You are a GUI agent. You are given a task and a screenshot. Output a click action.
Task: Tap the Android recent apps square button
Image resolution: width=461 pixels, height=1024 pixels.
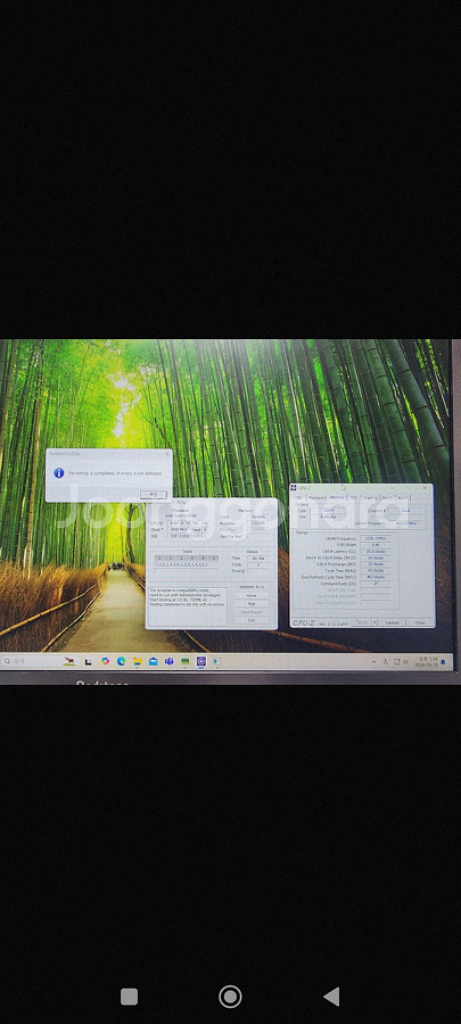[x=129, y=996]
